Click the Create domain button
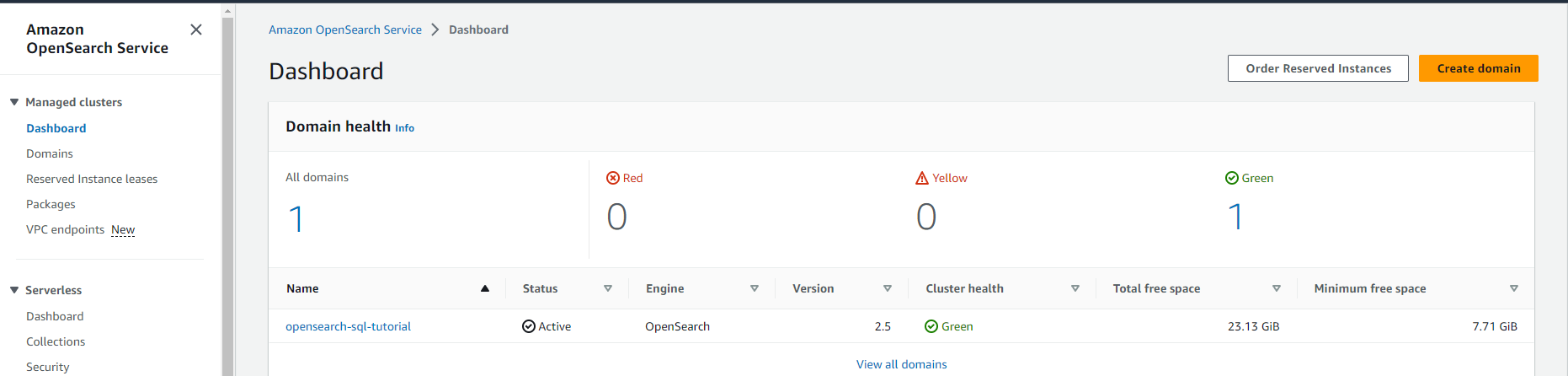Screen dimensions: 1568x376 pyautogui.click(x=1479, y=68)
